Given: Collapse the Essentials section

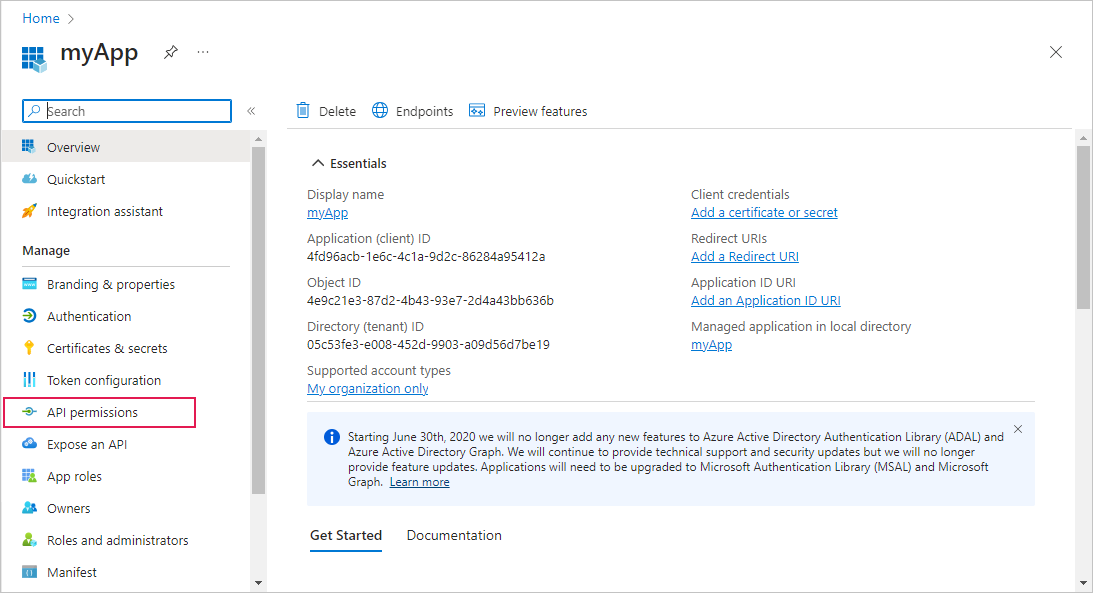Looking at the screenshot, I should (318, 163).
